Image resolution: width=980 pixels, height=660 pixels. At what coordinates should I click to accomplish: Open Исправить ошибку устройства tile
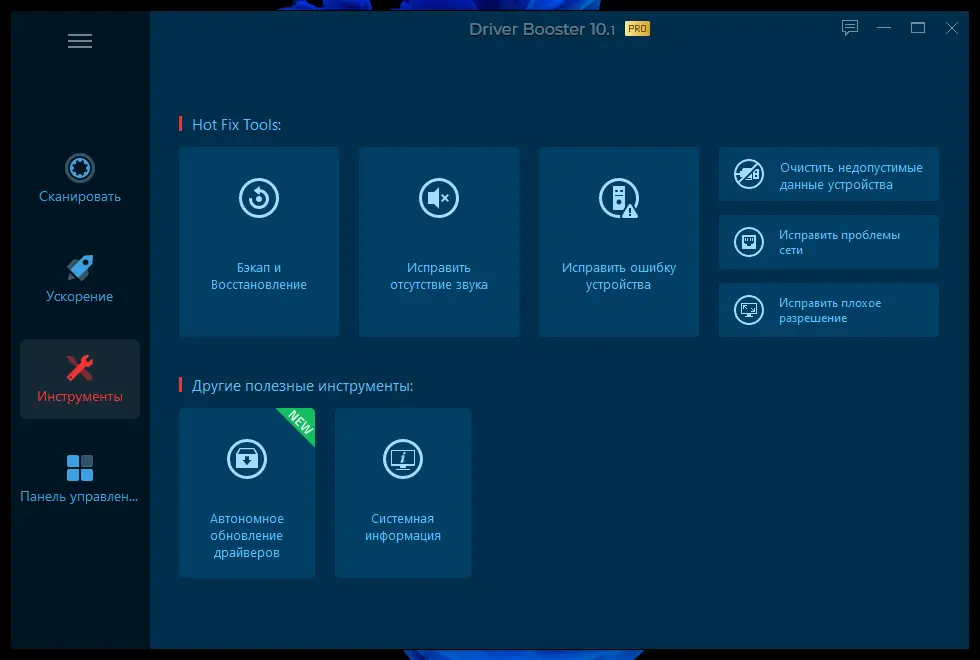coord(619,242)
